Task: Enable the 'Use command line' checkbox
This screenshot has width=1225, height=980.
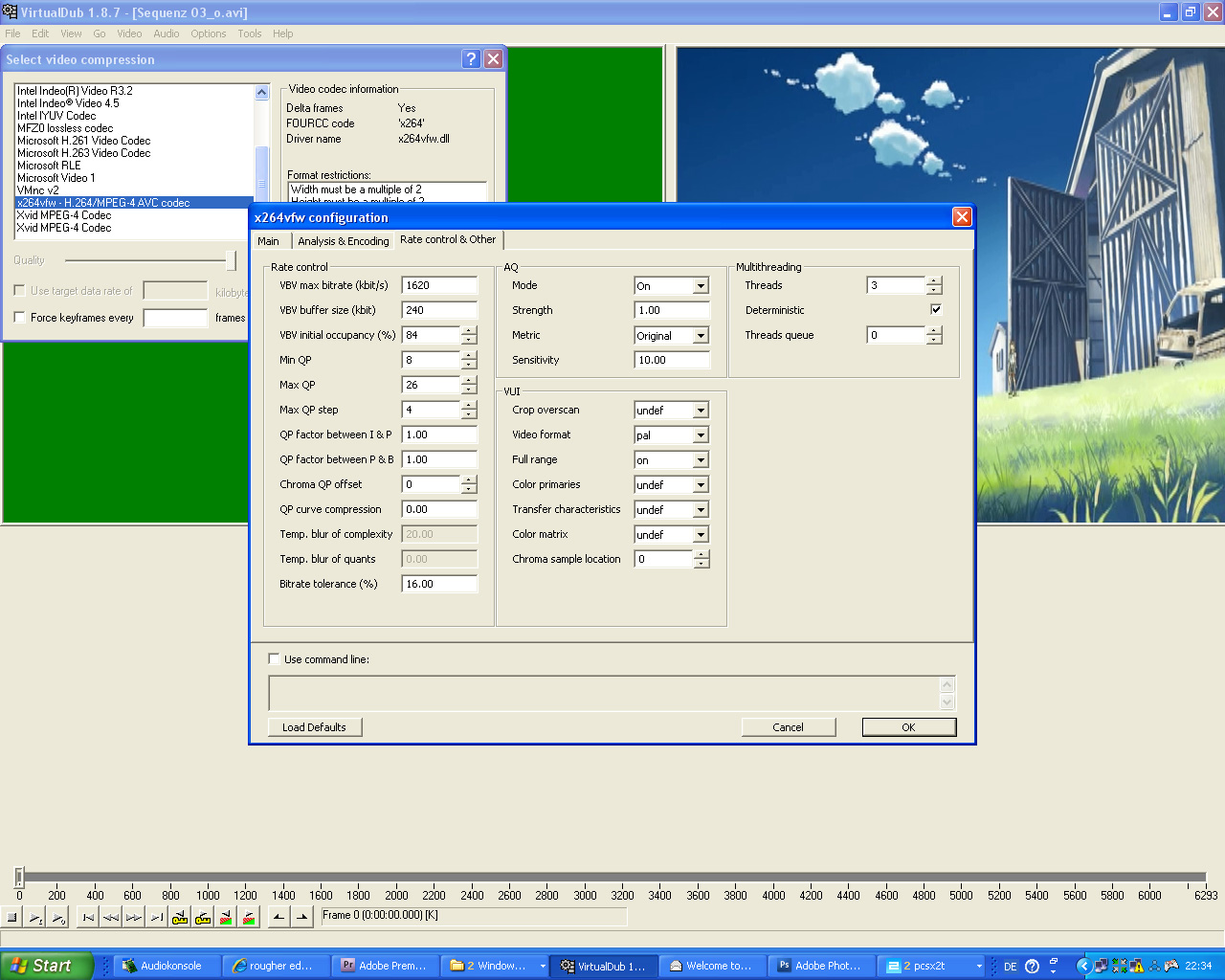Action: pos(275,659)
